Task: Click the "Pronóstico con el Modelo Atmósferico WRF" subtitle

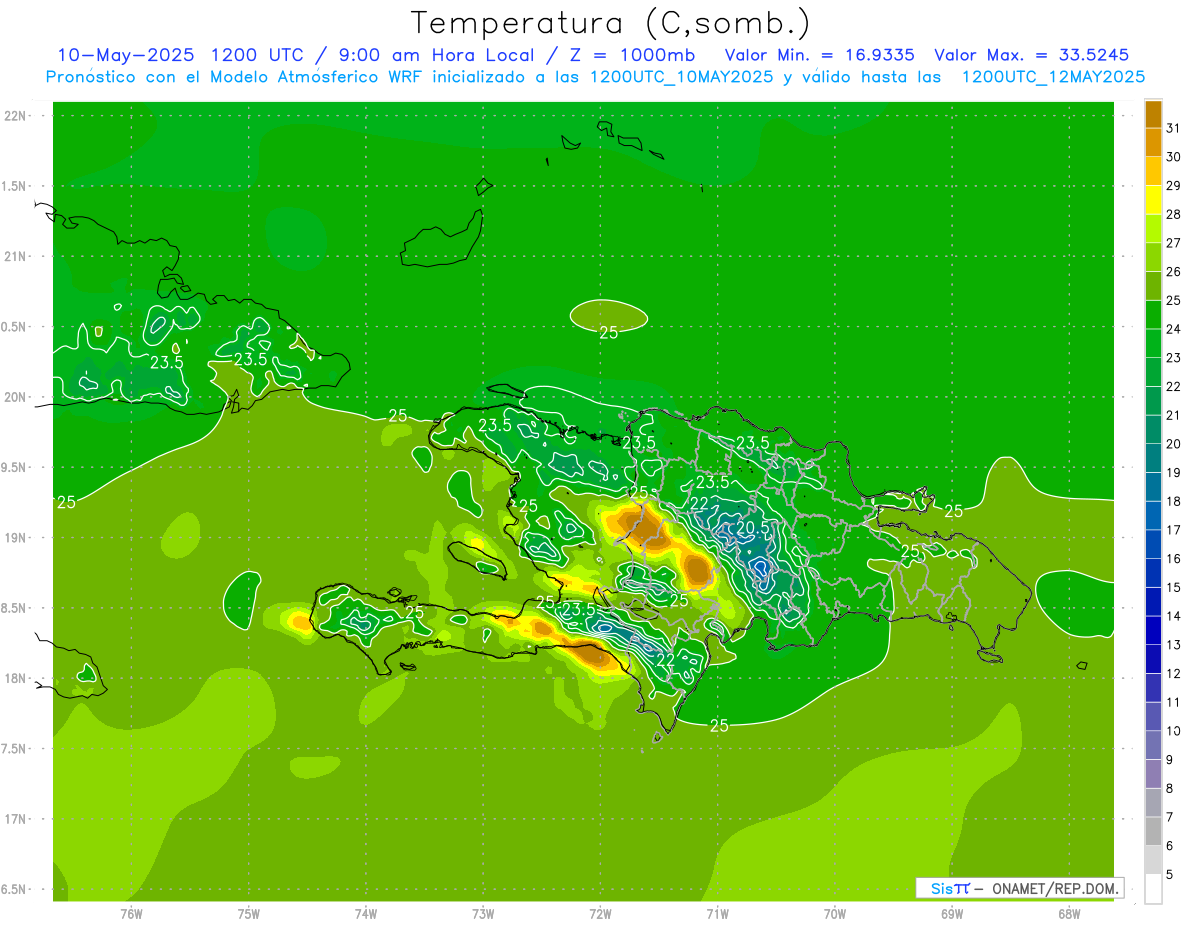Action: point(236,77)
